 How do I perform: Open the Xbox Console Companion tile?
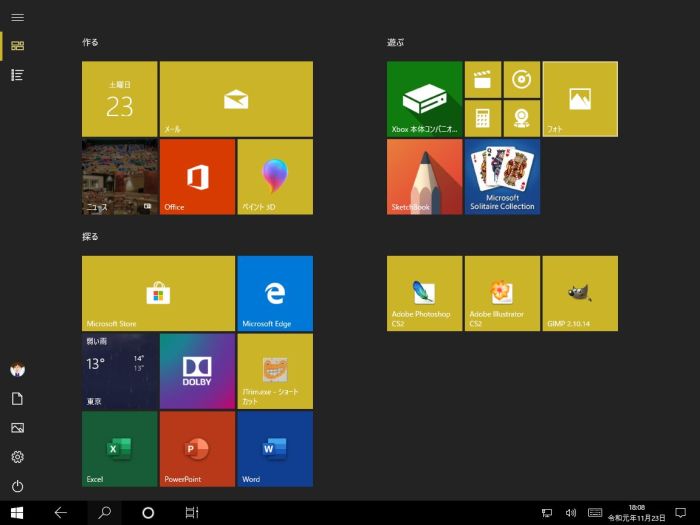point(424,98)
